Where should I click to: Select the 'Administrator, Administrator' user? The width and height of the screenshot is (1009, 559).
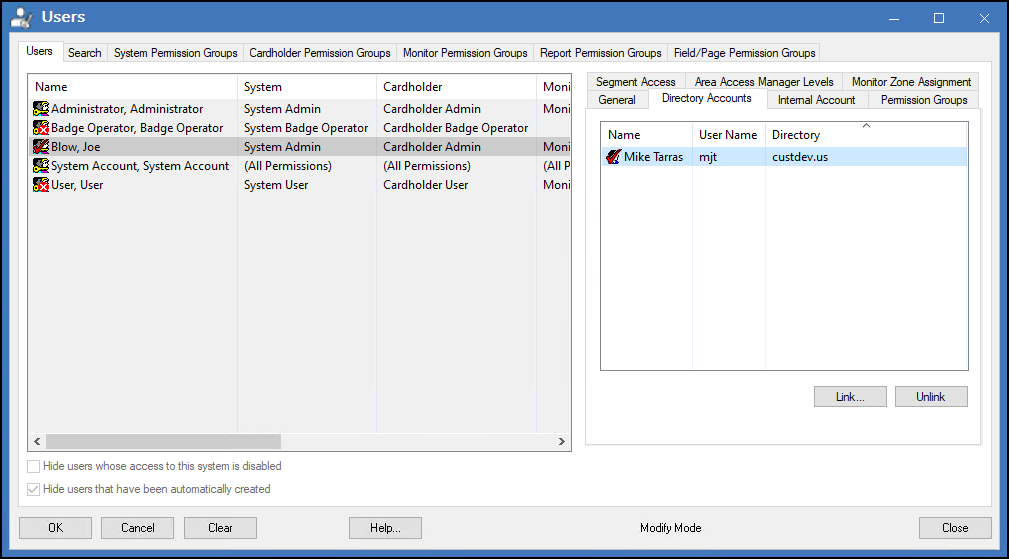127,109
